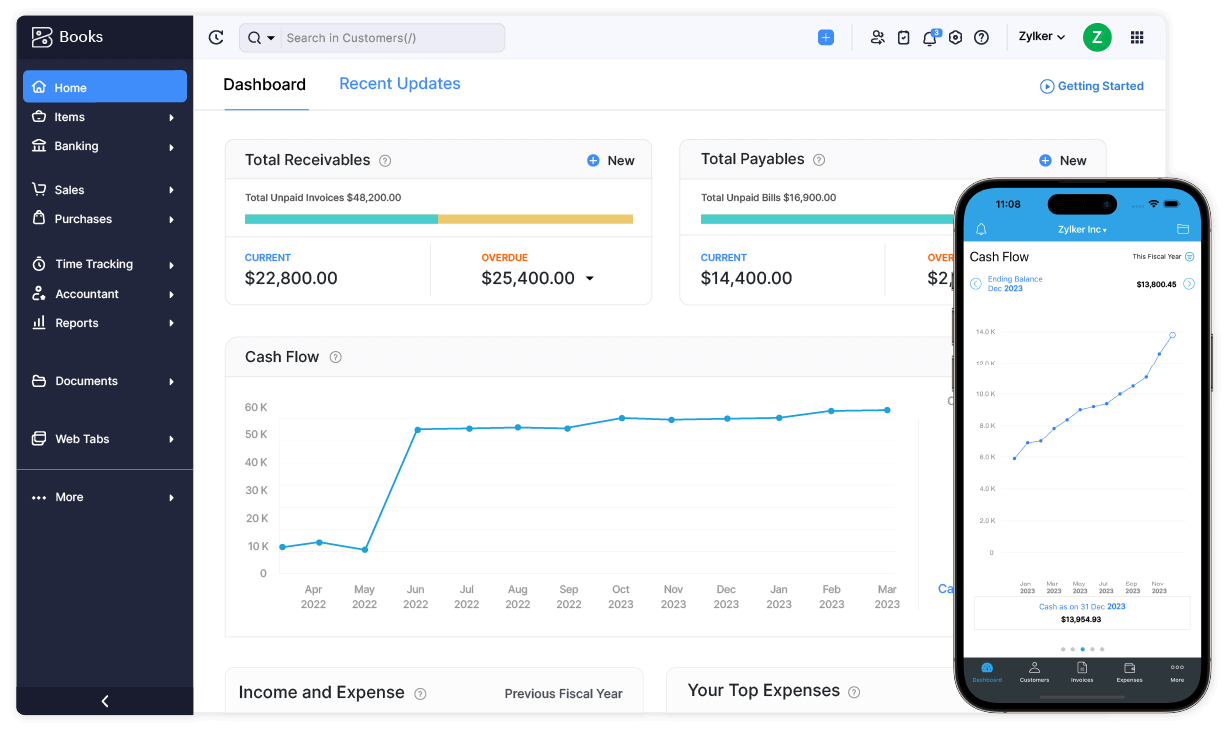This screenshot has width=1229, height=731.
Task: Open the Getting Started link
Action: point(1091,86)
